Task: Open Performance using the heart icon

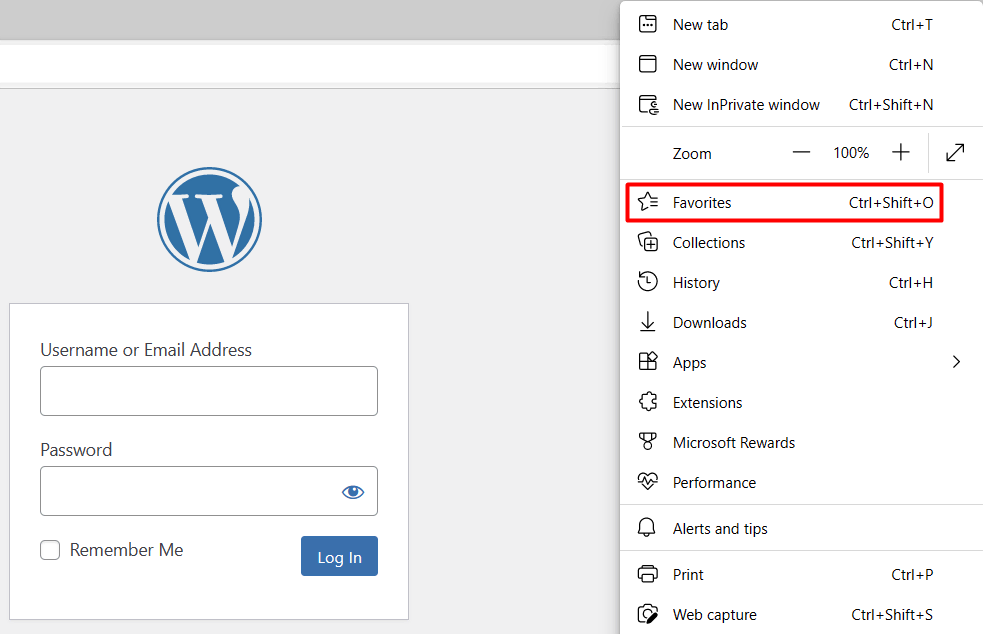Action: pos(646,482)
